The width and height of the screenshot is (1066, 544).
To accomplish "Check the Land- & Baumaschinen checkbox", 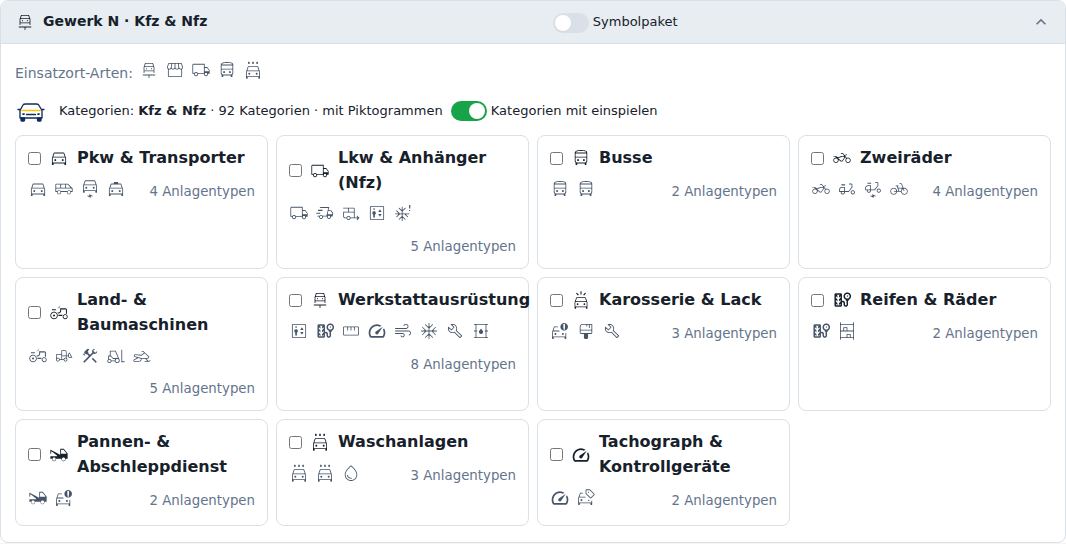I will click(x=35, y=313).
